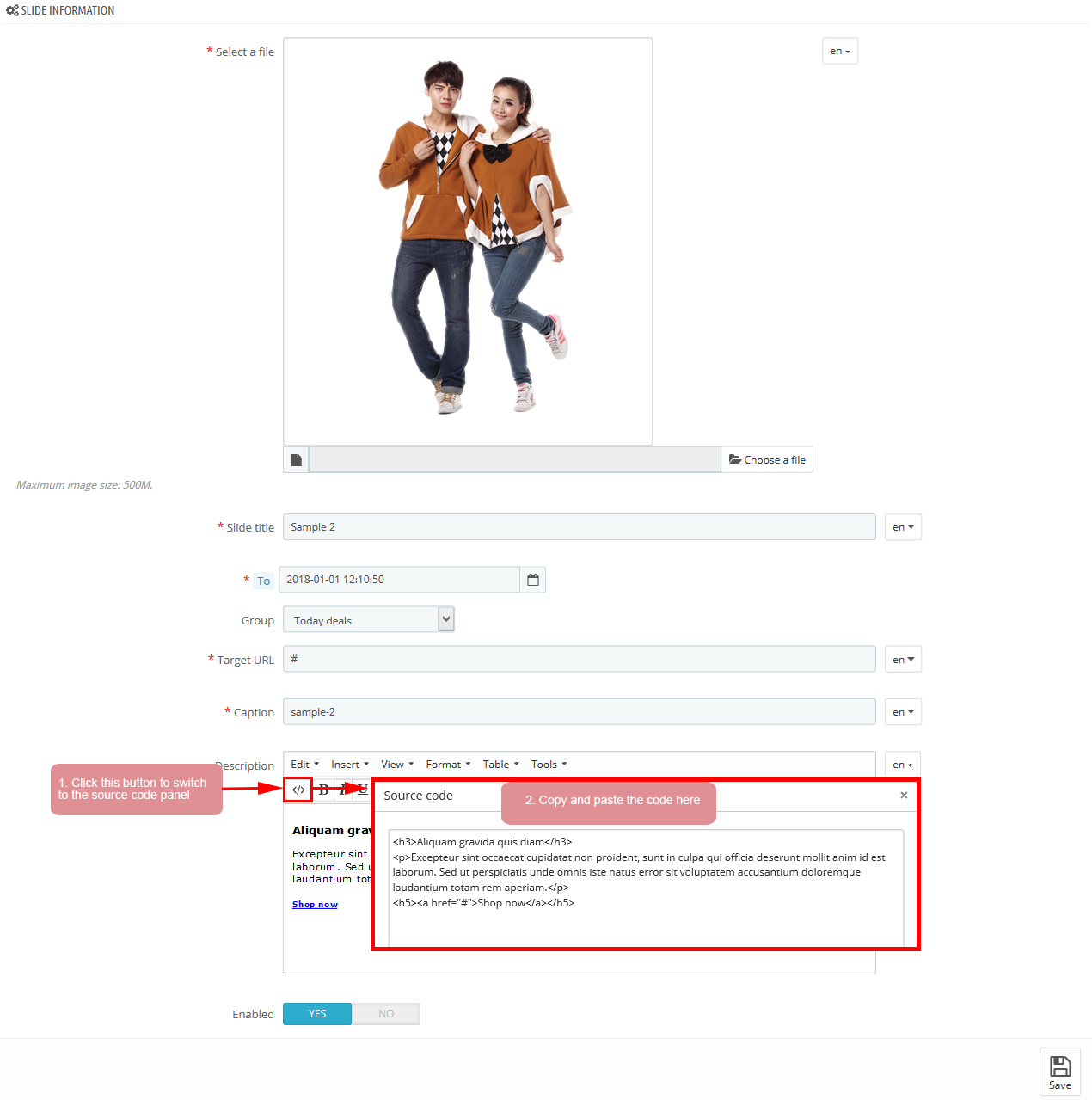Click the Shop now link in description

tap(315, 905)
